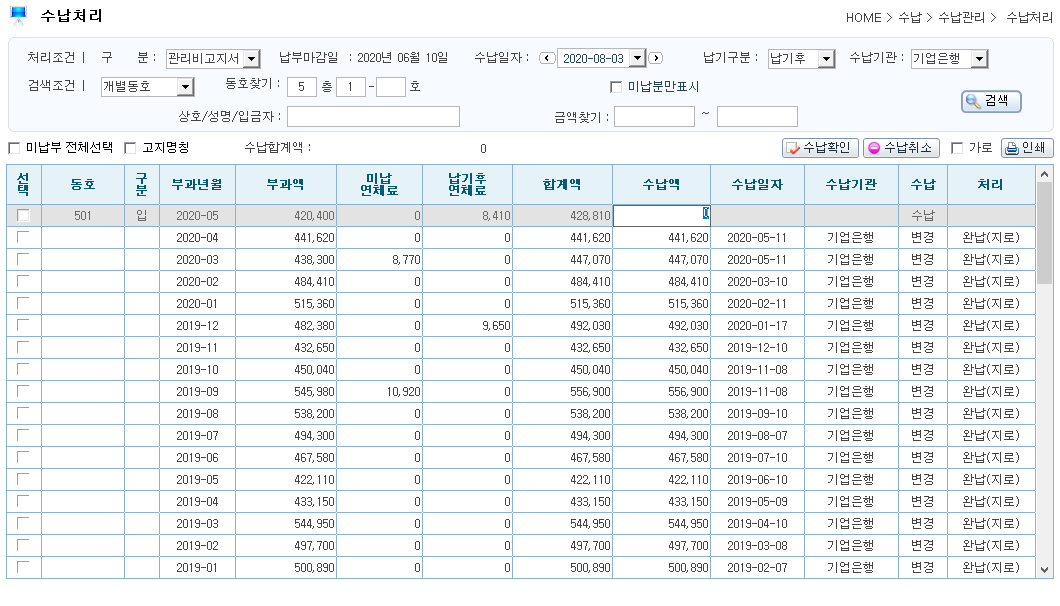Click 변경 in the 2019-01 row
This screenshot has width=1060, height=606.
923,567
